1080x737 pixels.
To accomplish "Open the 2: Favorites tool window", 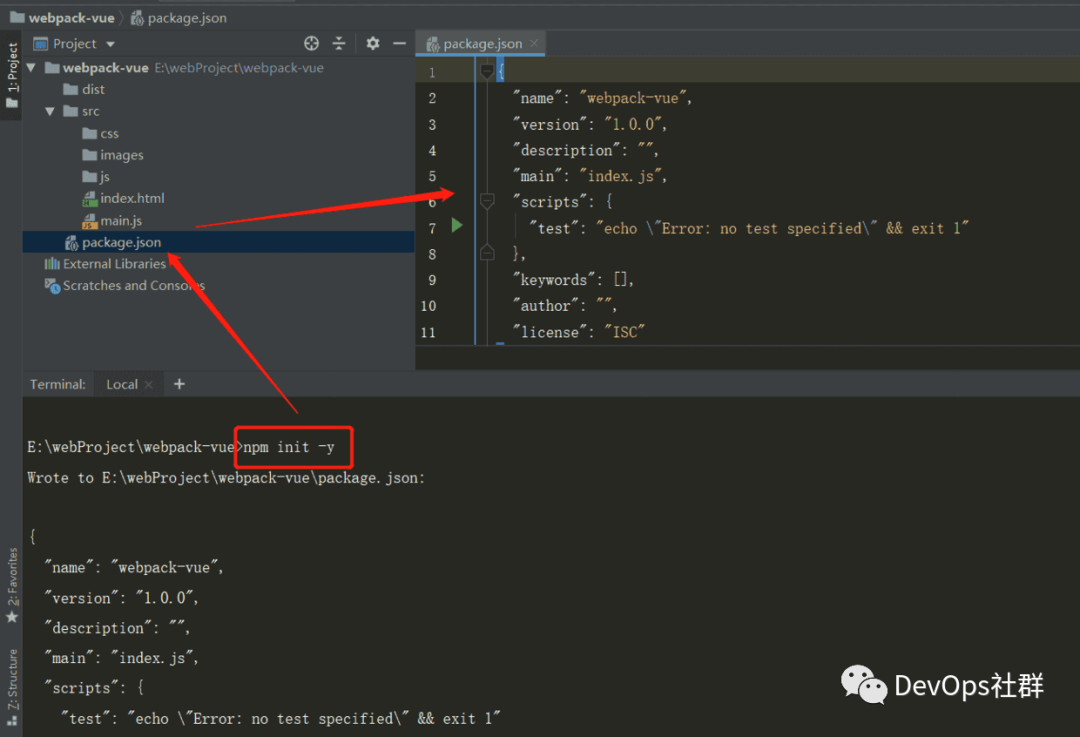I will tap(12, 585).
